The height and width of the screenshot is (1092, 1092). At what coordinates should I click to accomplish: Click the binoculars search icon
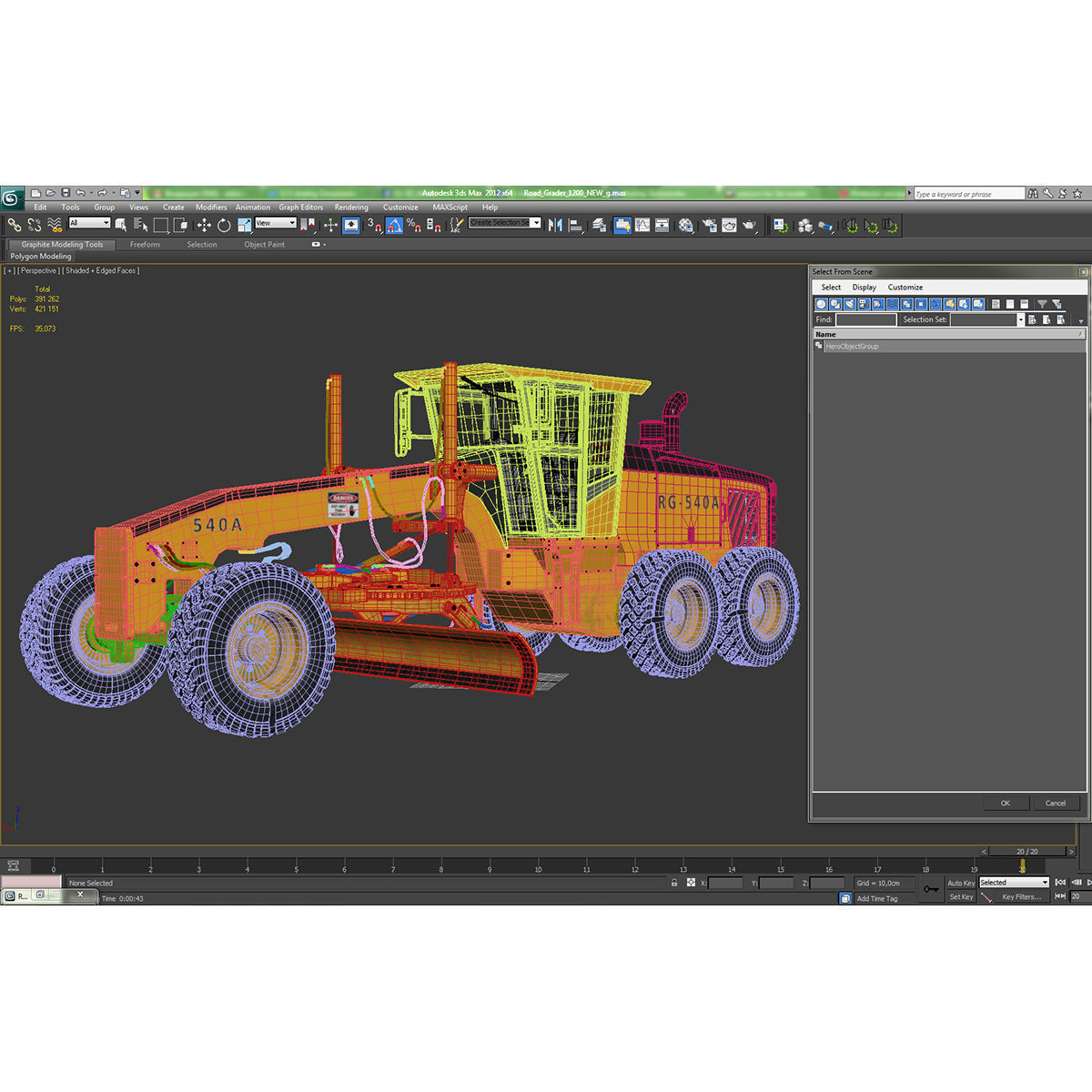pyautogui.click(x=1032, y=194)
